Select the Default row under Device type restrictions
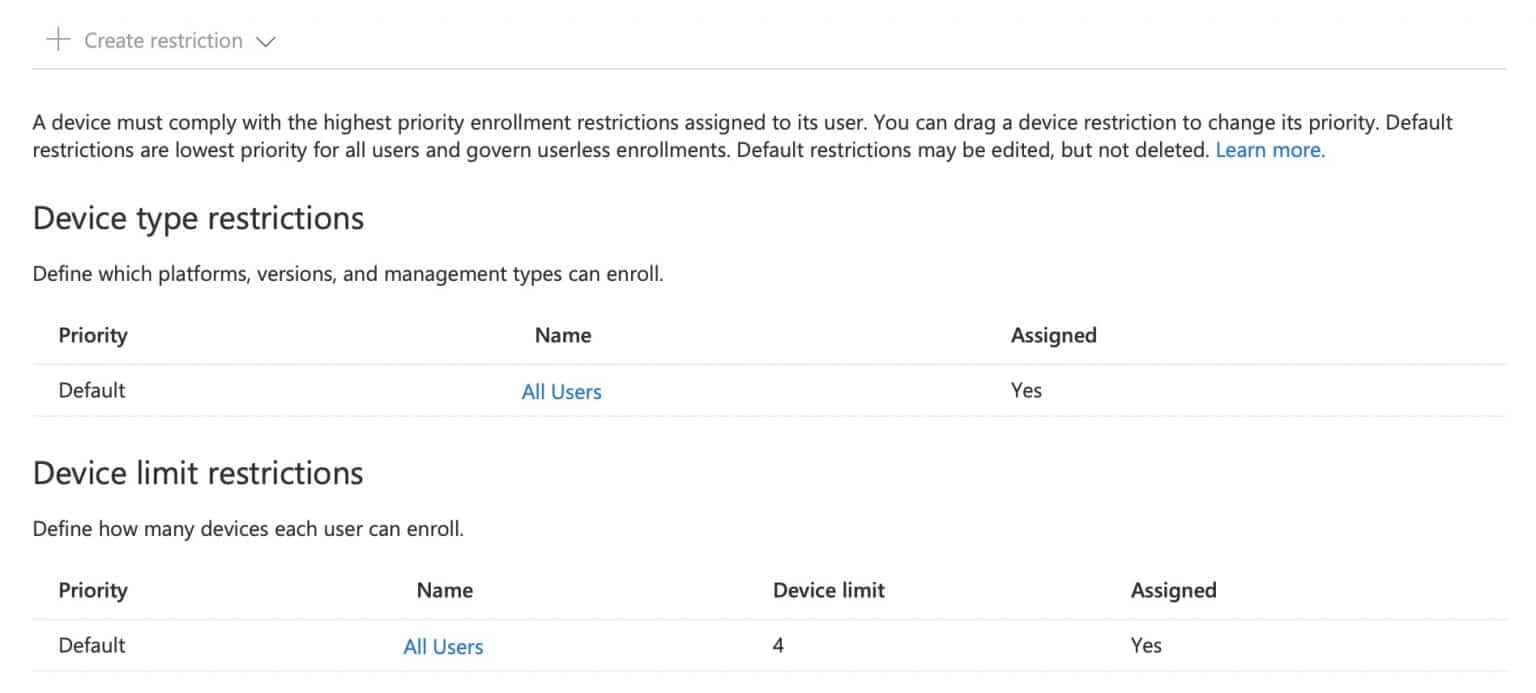This screenshot has width=1536, height=693. 91,390
